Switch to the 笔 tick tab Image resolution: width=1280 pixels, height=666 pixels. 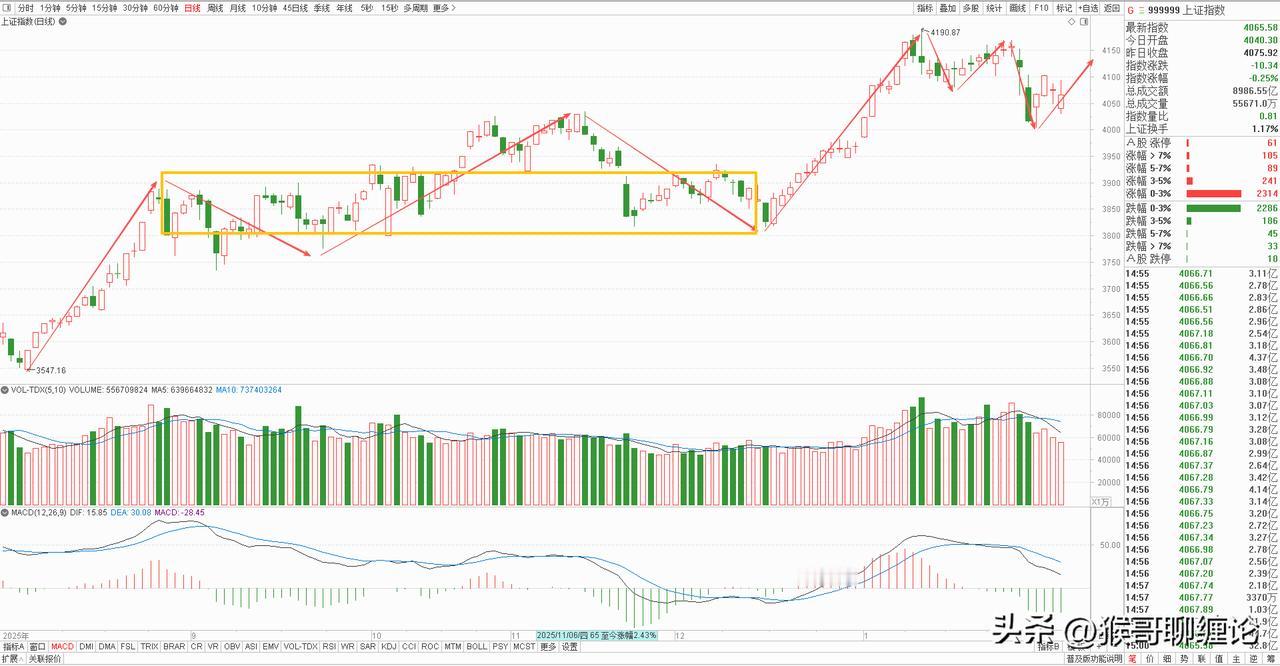coord(1132,659)
